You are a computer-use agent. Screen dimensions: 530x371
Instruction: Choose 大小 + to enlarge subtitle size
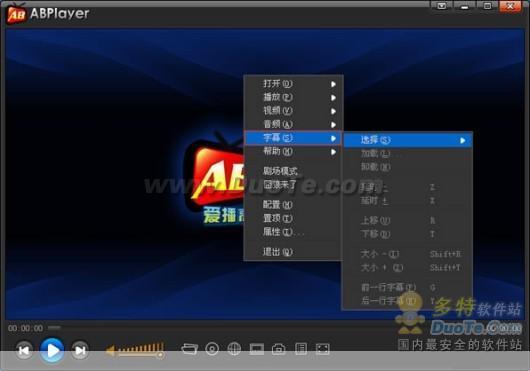[x=408, y=268]
